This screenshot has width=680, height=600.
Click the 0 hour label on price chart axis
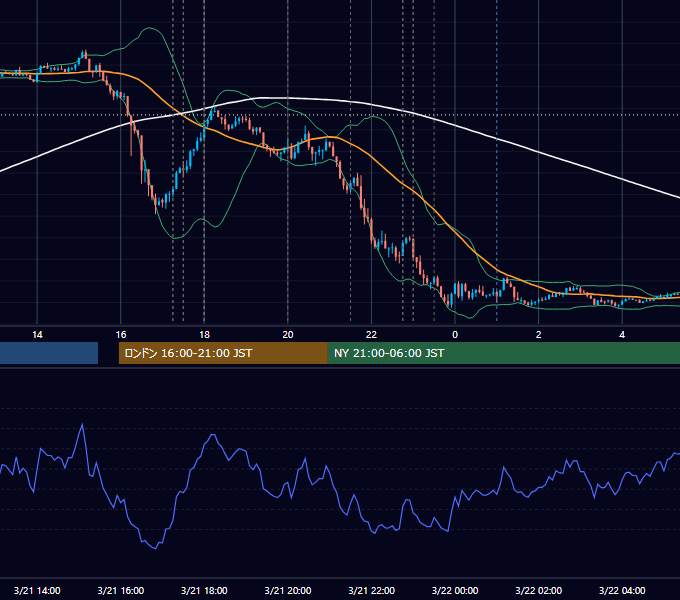(455, 335)
